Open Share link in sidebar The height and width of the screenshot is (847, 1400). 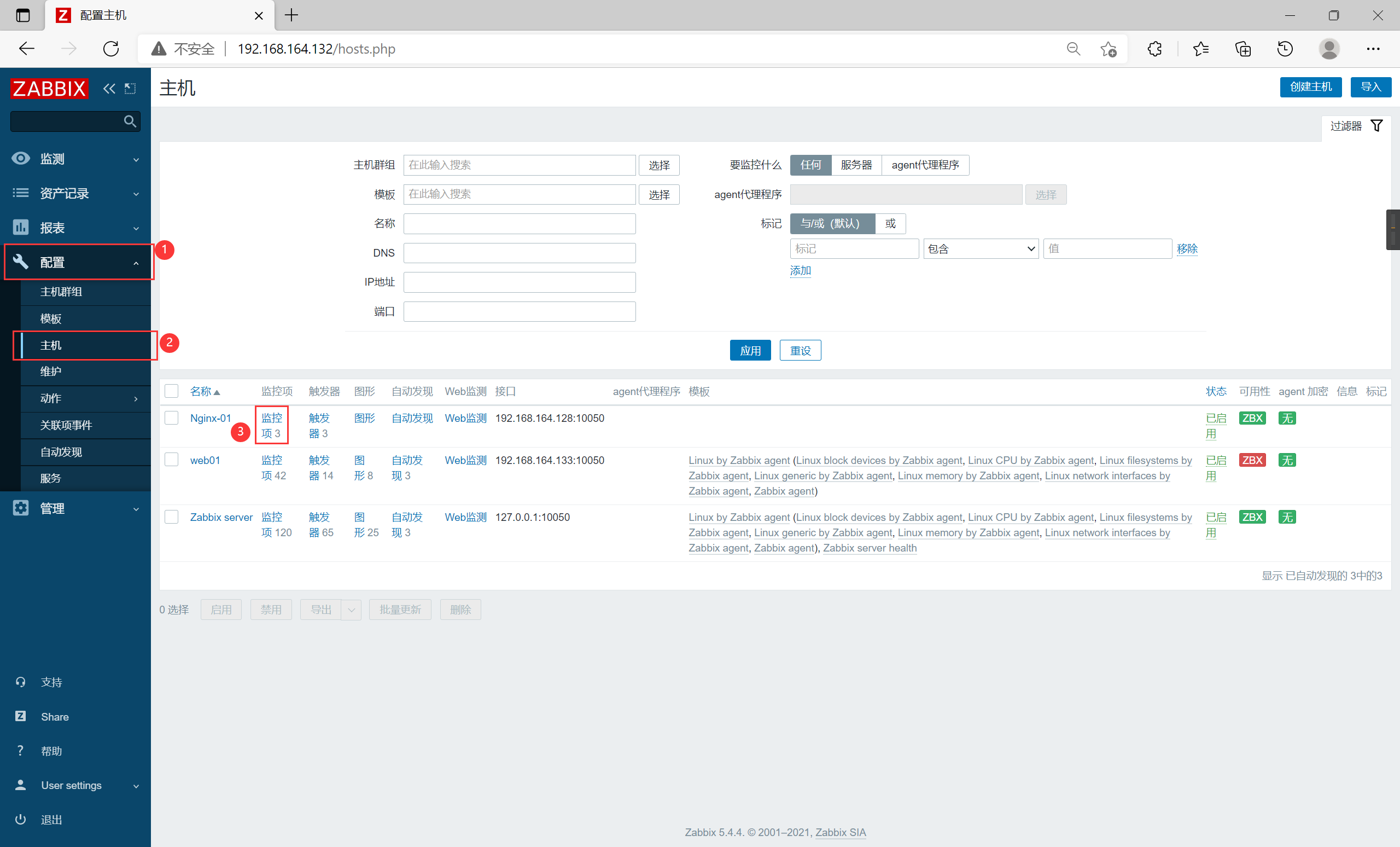tap(55, 716)
